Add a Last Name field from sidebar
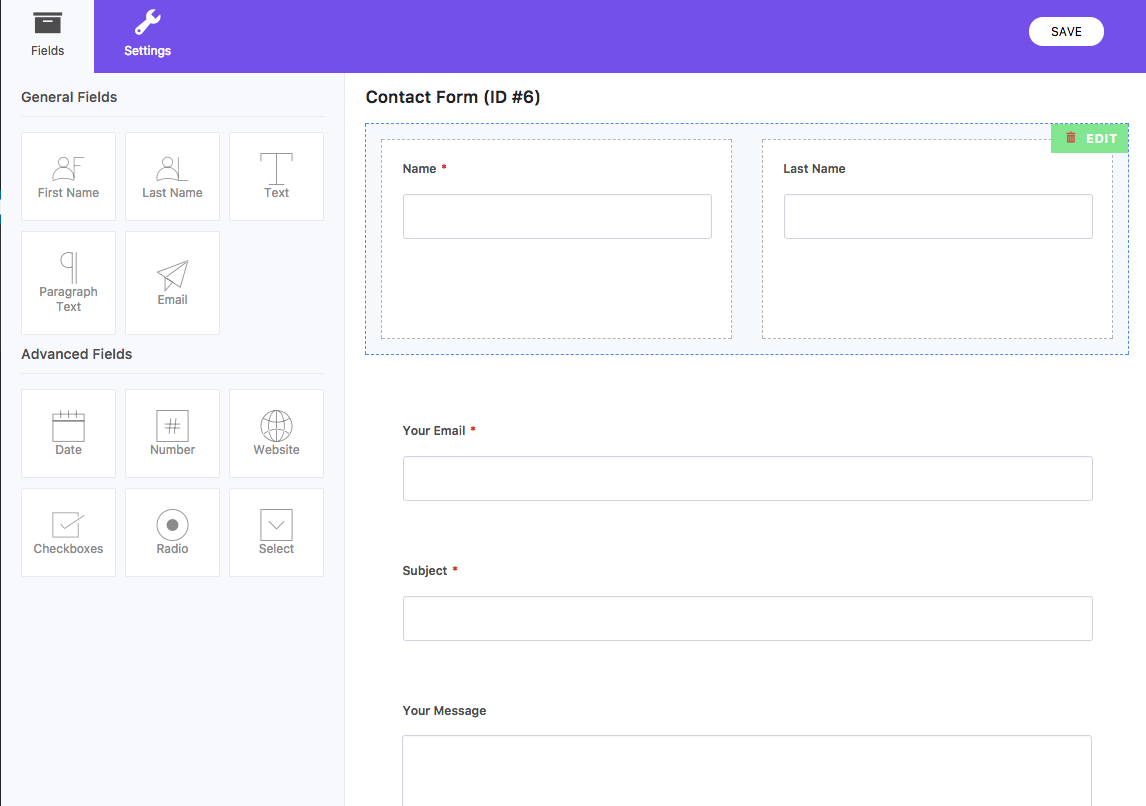The height and width of the screenshot is (806, 1146). [172, 176]
